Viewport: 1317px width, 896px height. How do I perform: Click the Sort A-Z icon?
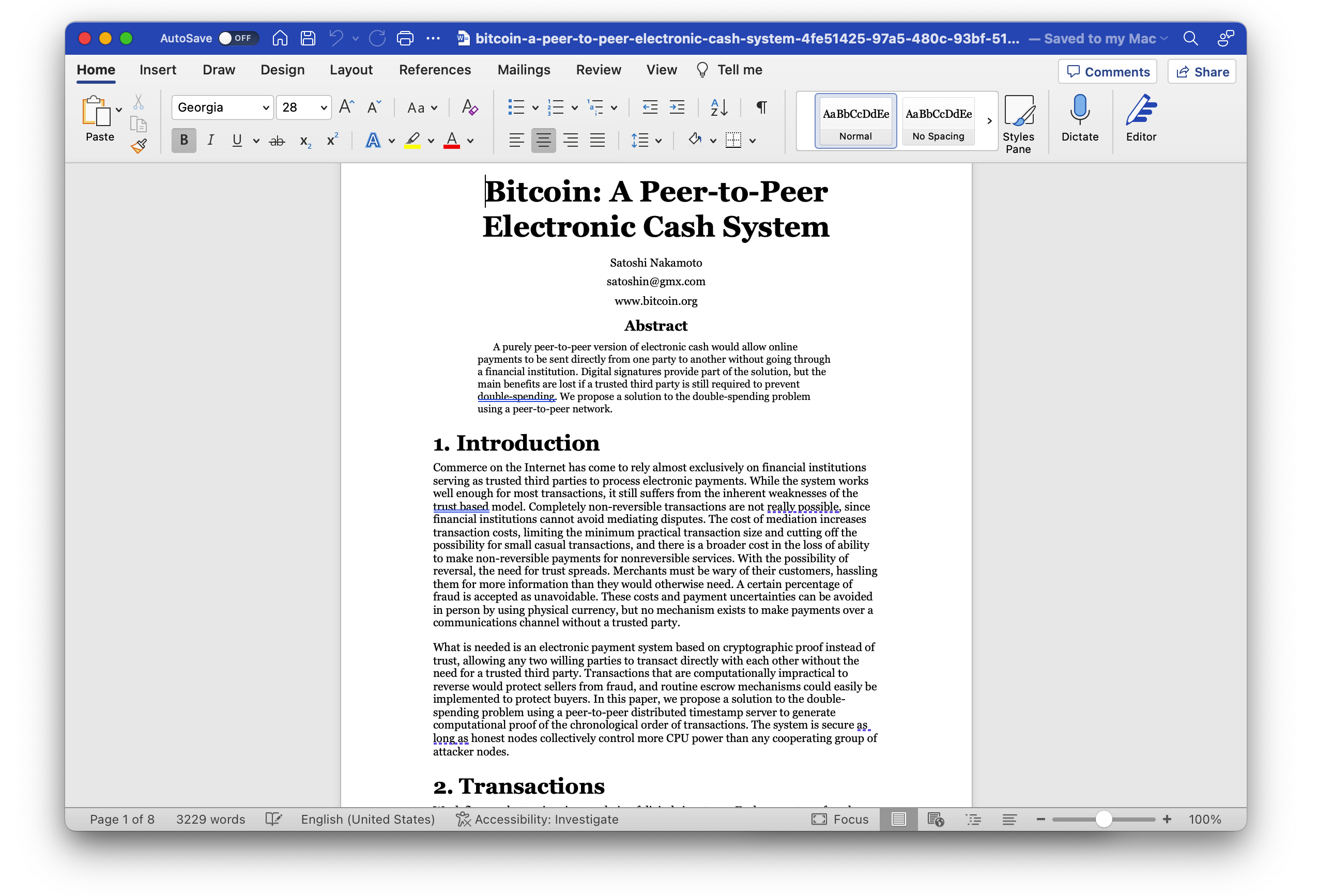(718, 107)
